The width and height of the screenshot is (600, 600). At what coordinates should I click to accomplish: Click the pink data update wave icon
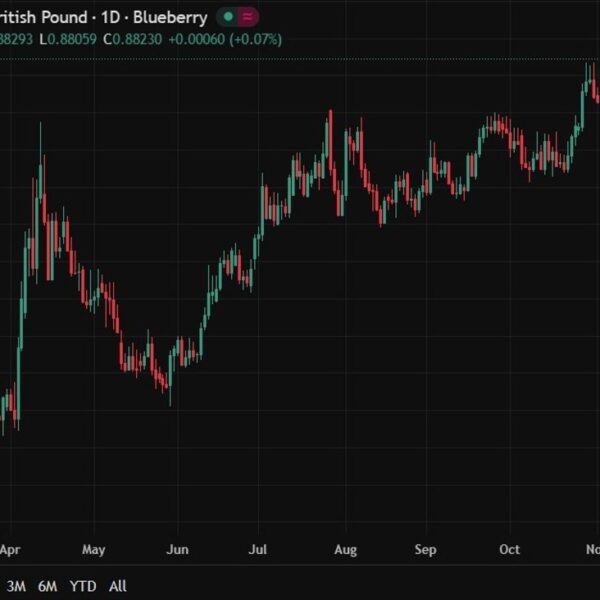click(x=248, y=17)
